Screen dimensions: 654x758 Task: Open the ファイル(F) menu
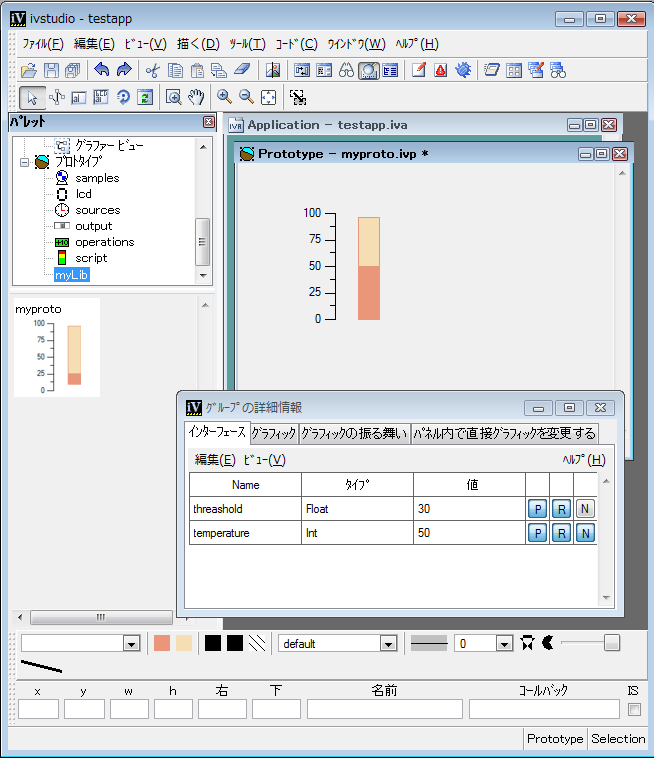pos(42,44)
